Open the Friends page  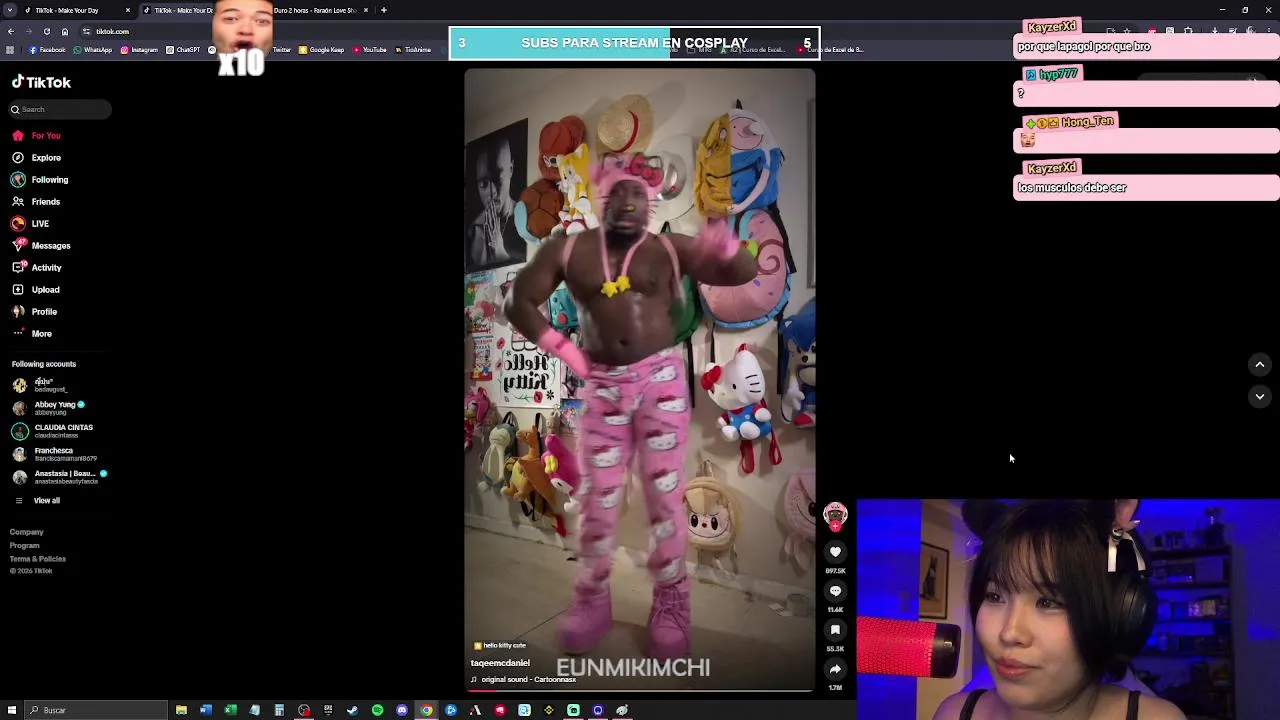tap(37, 201)
